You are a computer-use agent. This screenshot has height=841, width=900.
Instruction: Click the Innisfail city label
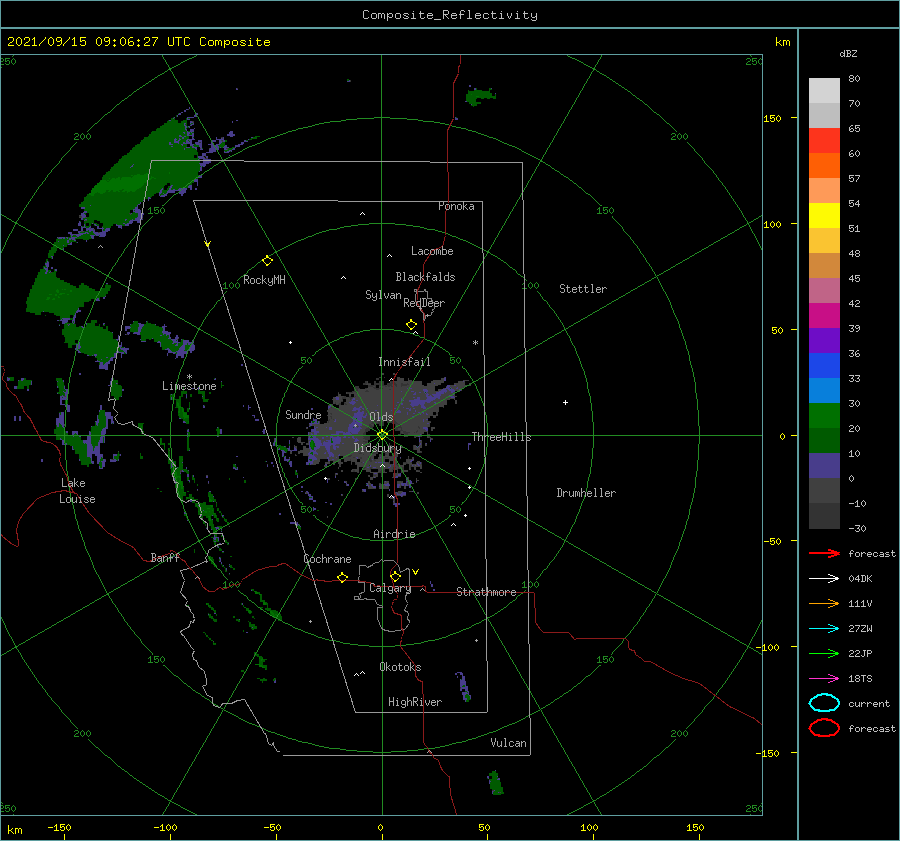click(x=404, y=362)
